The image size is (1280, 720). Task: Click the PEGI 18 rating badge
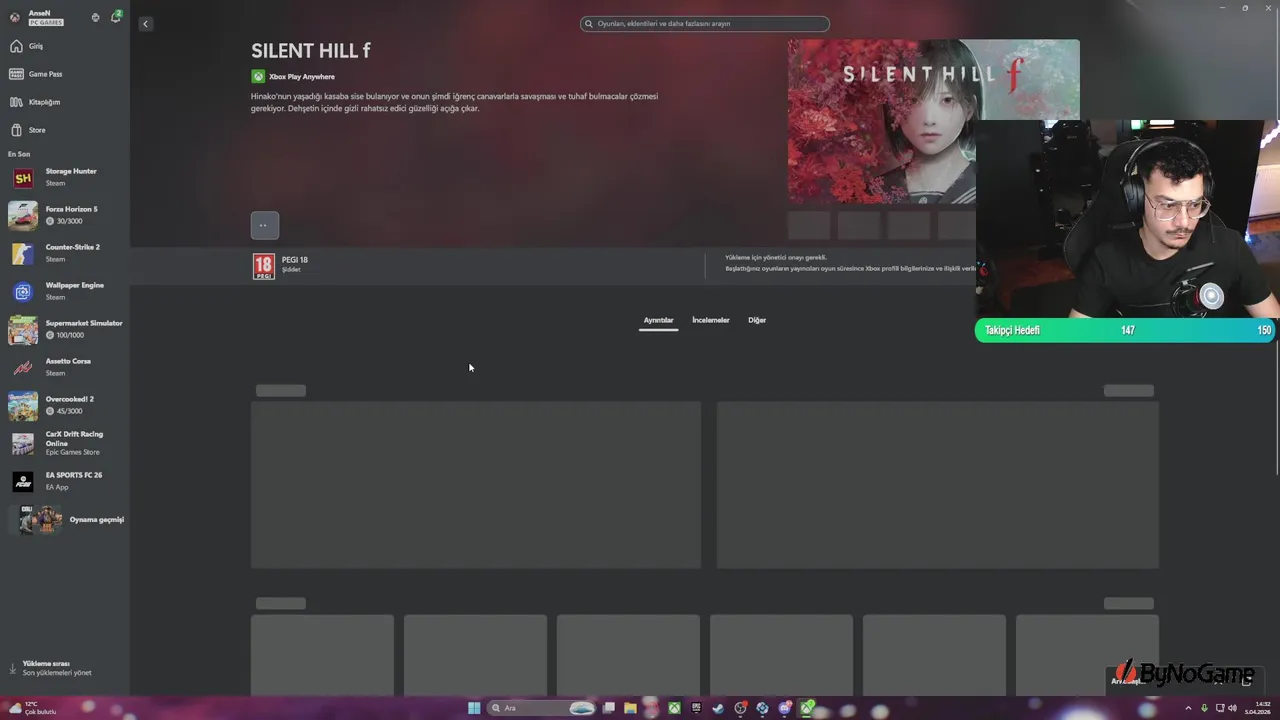264,266
